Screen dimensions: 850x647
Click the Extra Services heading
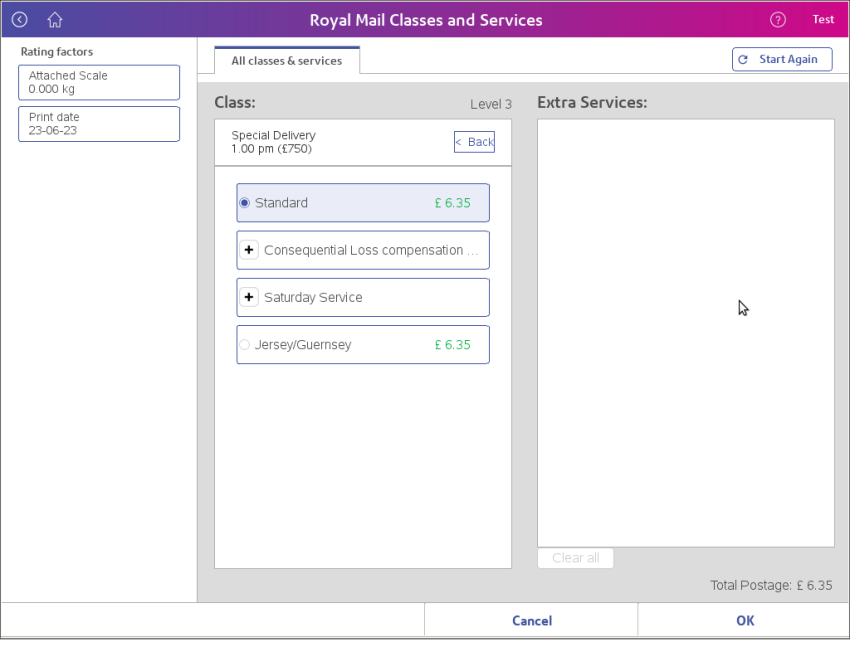pyautogui.click(x=592, y=102)
